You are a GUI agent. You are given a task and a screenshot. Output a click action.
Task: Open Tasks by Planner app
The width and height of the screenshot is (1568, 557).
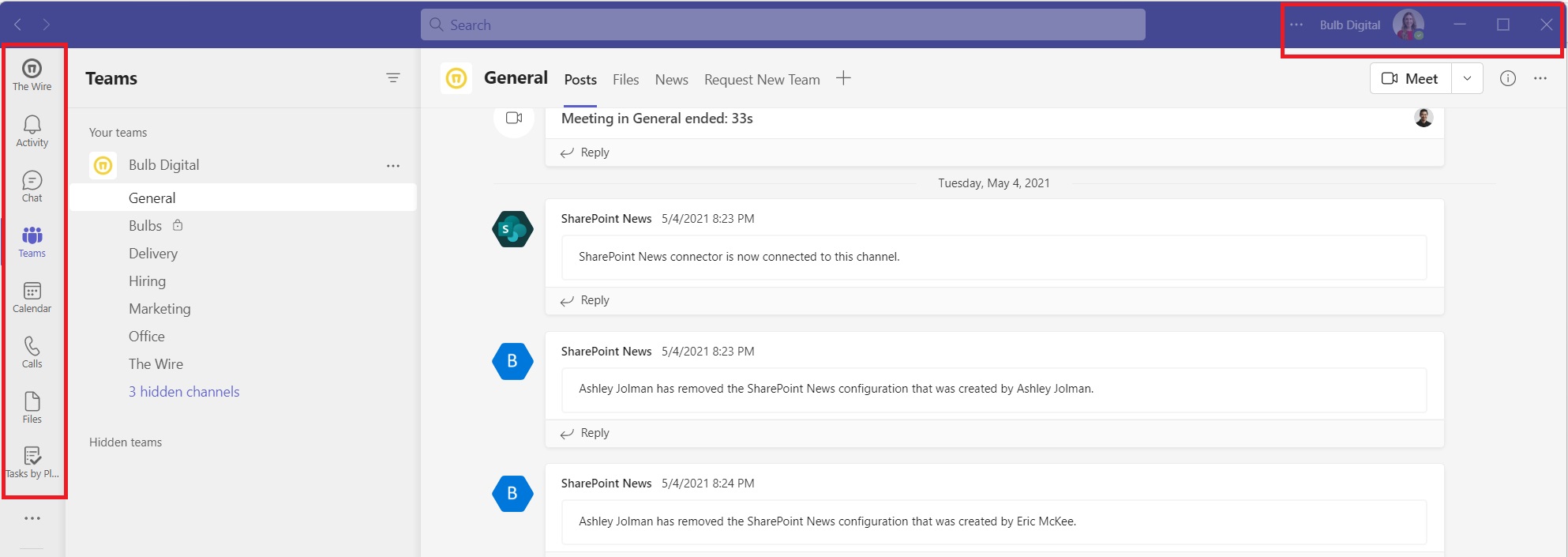pos(32,463)
